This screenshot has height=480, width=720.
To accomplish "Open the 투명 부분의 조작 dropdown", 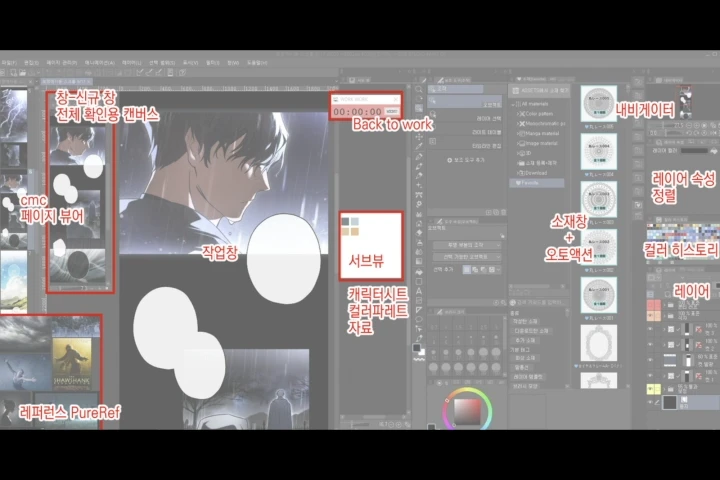I will tap(467, 245).
